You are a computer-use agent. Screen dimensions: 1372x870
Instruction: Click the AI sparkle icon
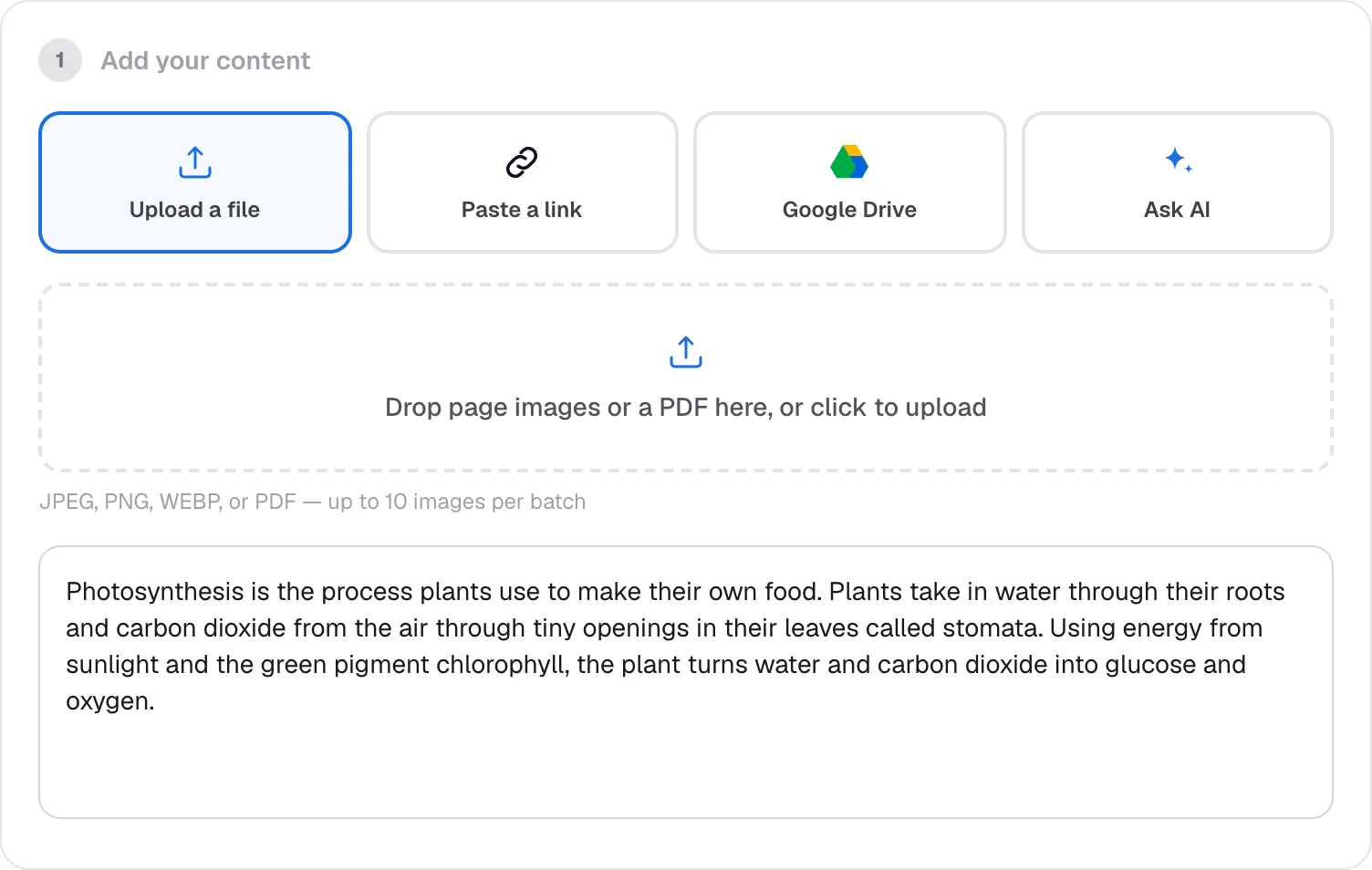tap(1178, 161)
